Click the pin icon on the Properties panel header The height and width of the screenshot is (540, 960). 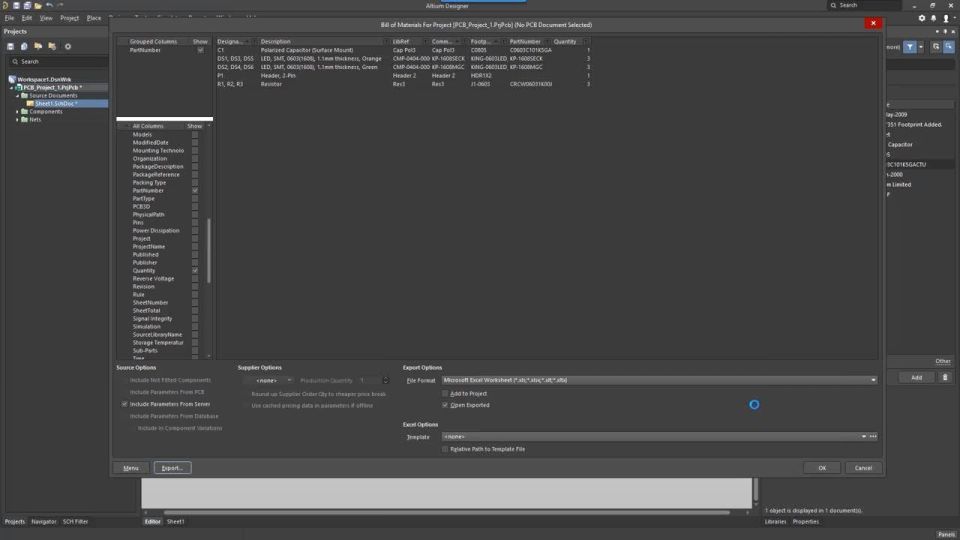(946, 31)
